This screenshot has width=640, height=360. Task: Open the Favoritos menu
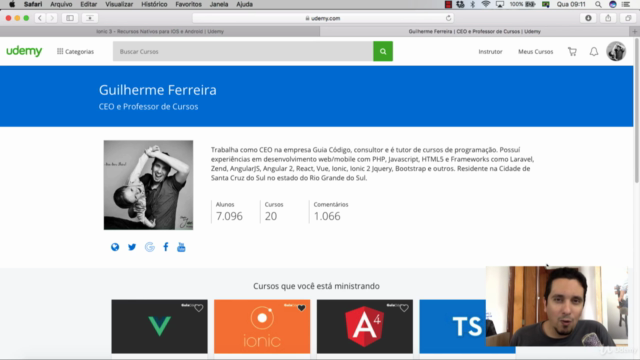pyautogui.click(x=189, y=4)
